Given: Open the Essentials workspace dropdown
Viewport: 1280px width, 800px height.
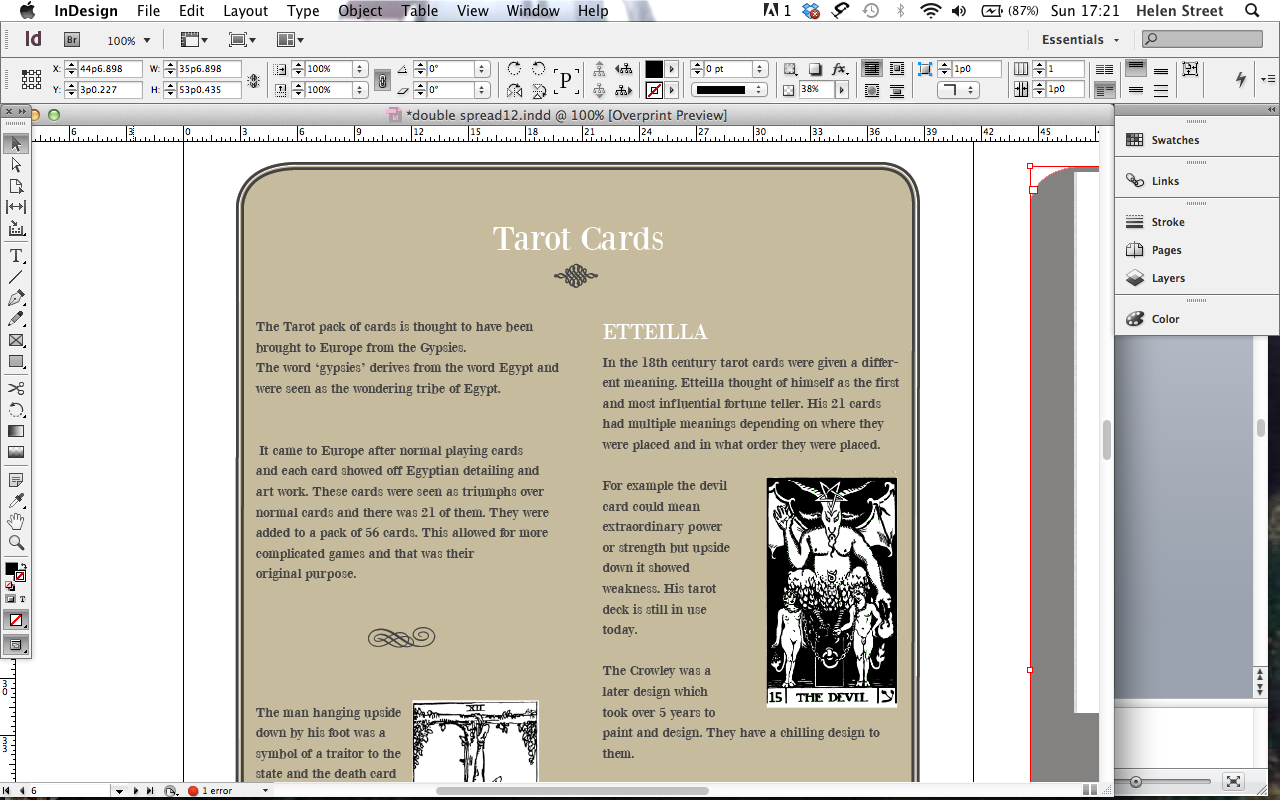Looking at the screenshot, I should 1080,39.
